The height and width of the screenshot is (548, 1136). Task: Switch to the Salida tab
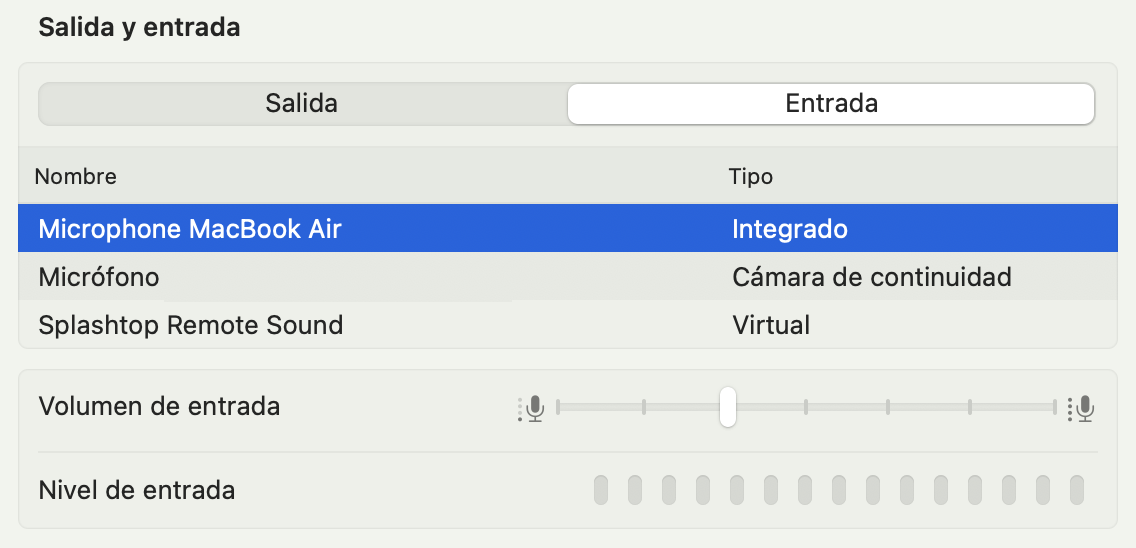302,104
